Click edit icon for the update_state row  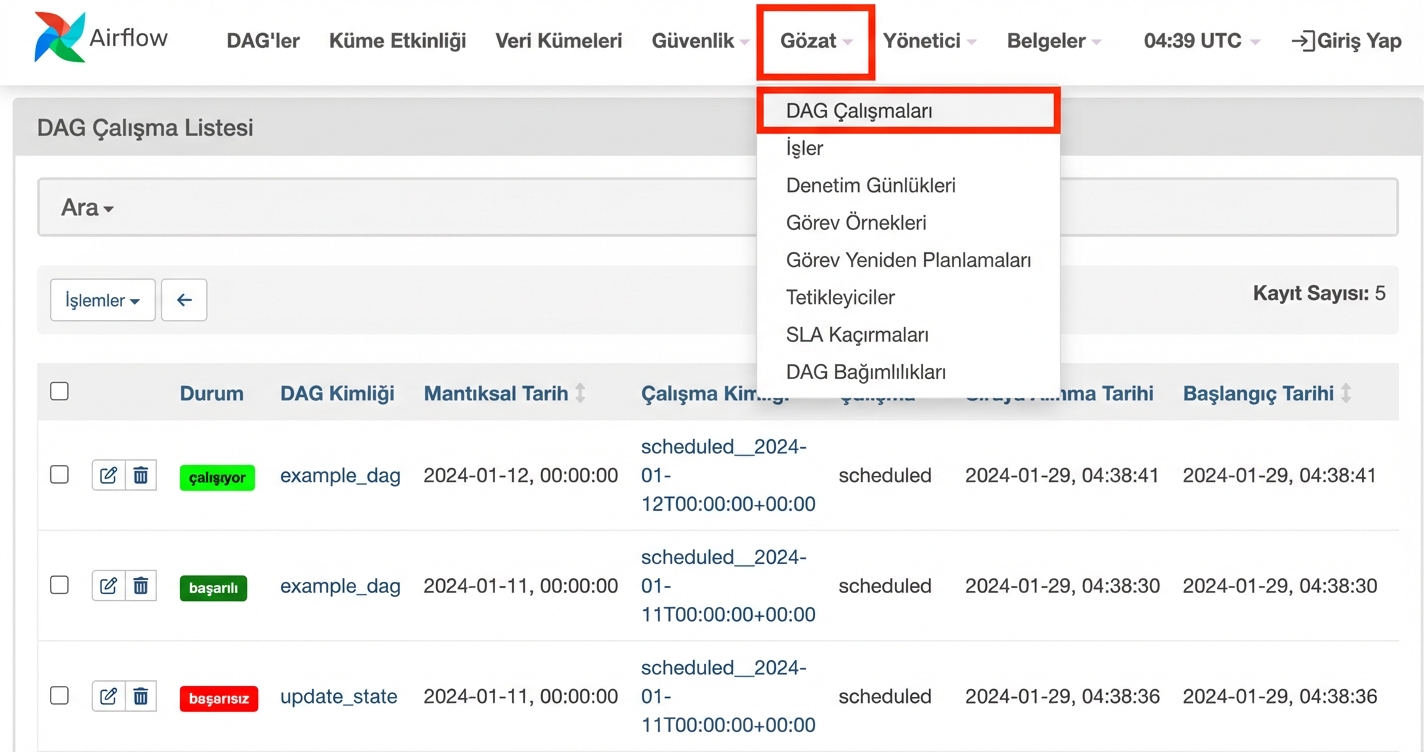coord(108,696)
